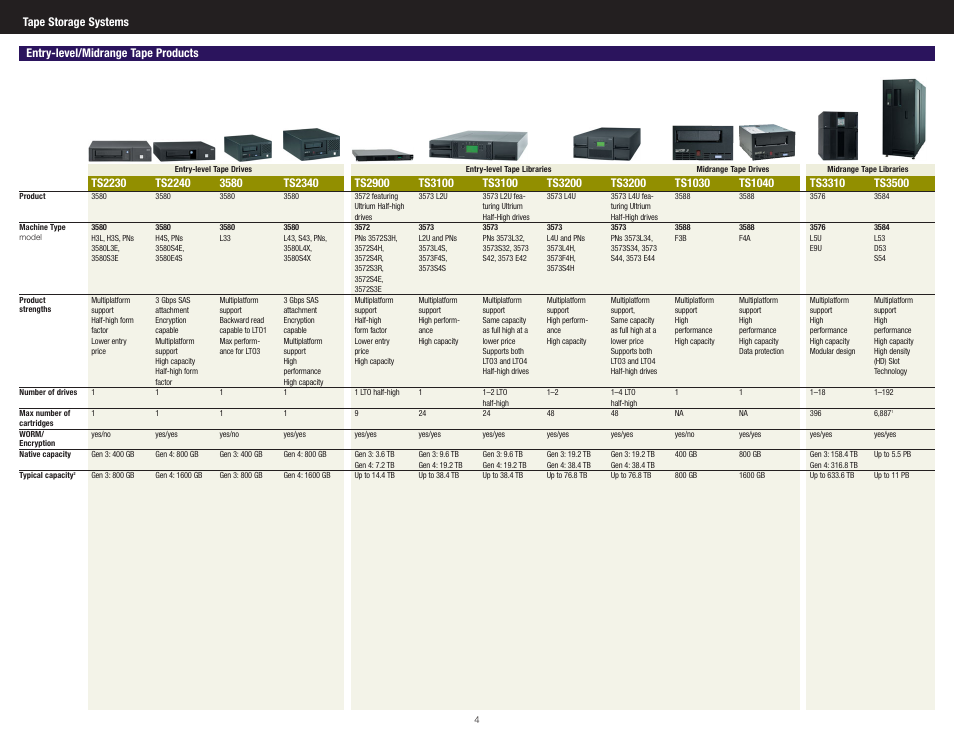954x738 pixels.
Task: Click the TS3310 column header
Action: pyautogui.click(x=827, y=183)
